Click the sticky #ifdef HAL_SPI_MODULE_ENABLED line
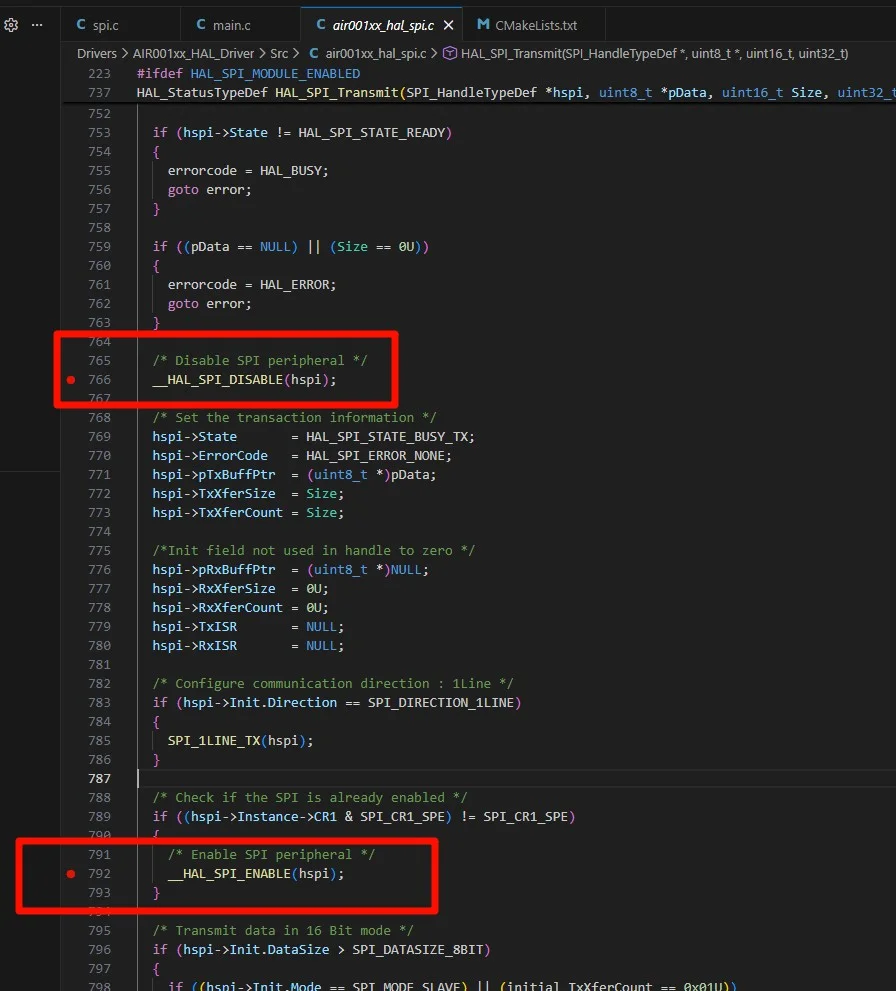This screenshot has width=896, height=991. click(x=248, y=74)
